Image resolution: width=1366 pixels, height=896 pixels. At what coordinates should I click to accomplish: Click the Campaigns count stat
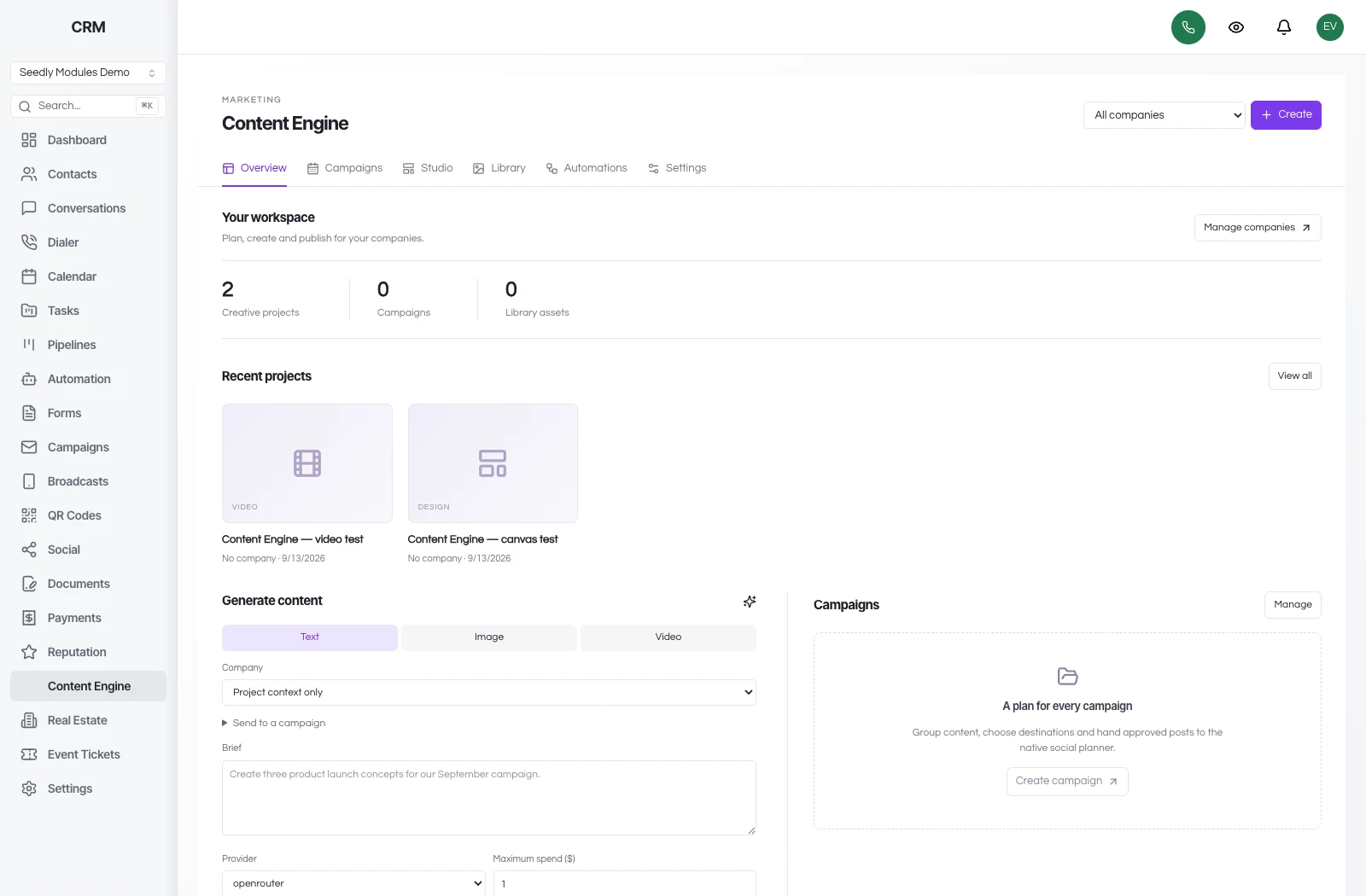[383, 289]
